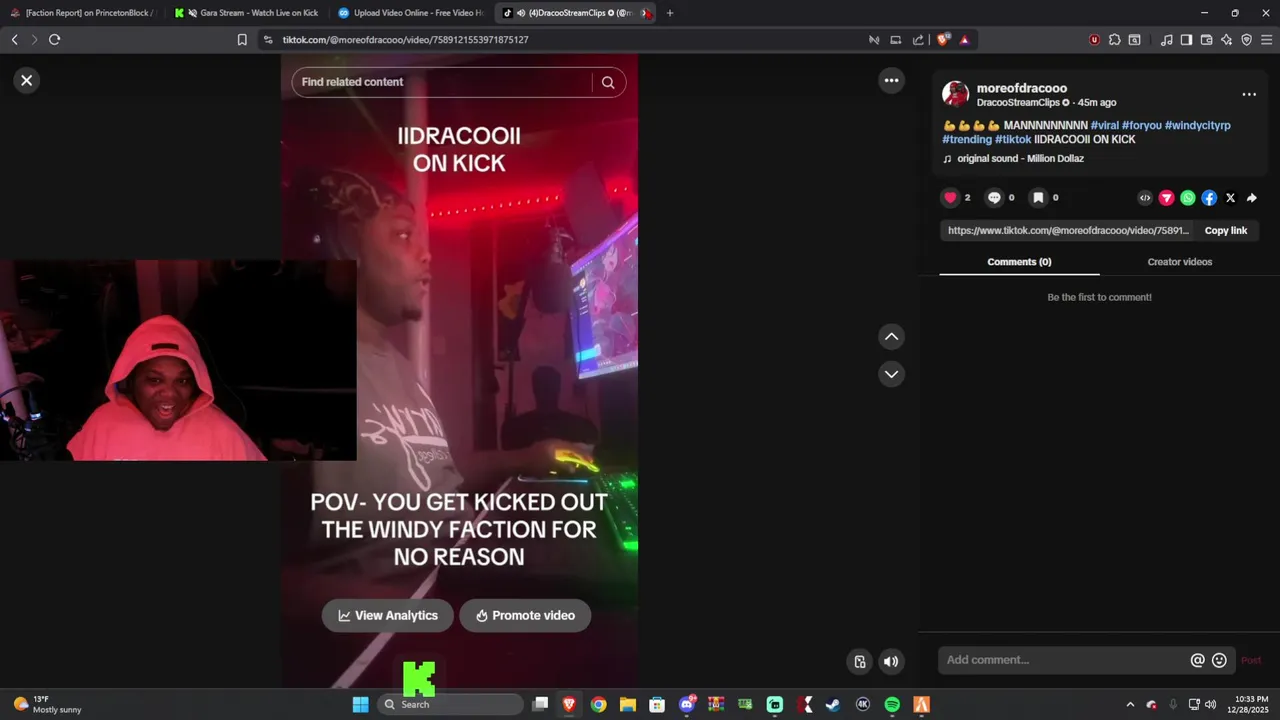
Task: Open the moreofdracooo profile avatar
Action: pos(956,94)
